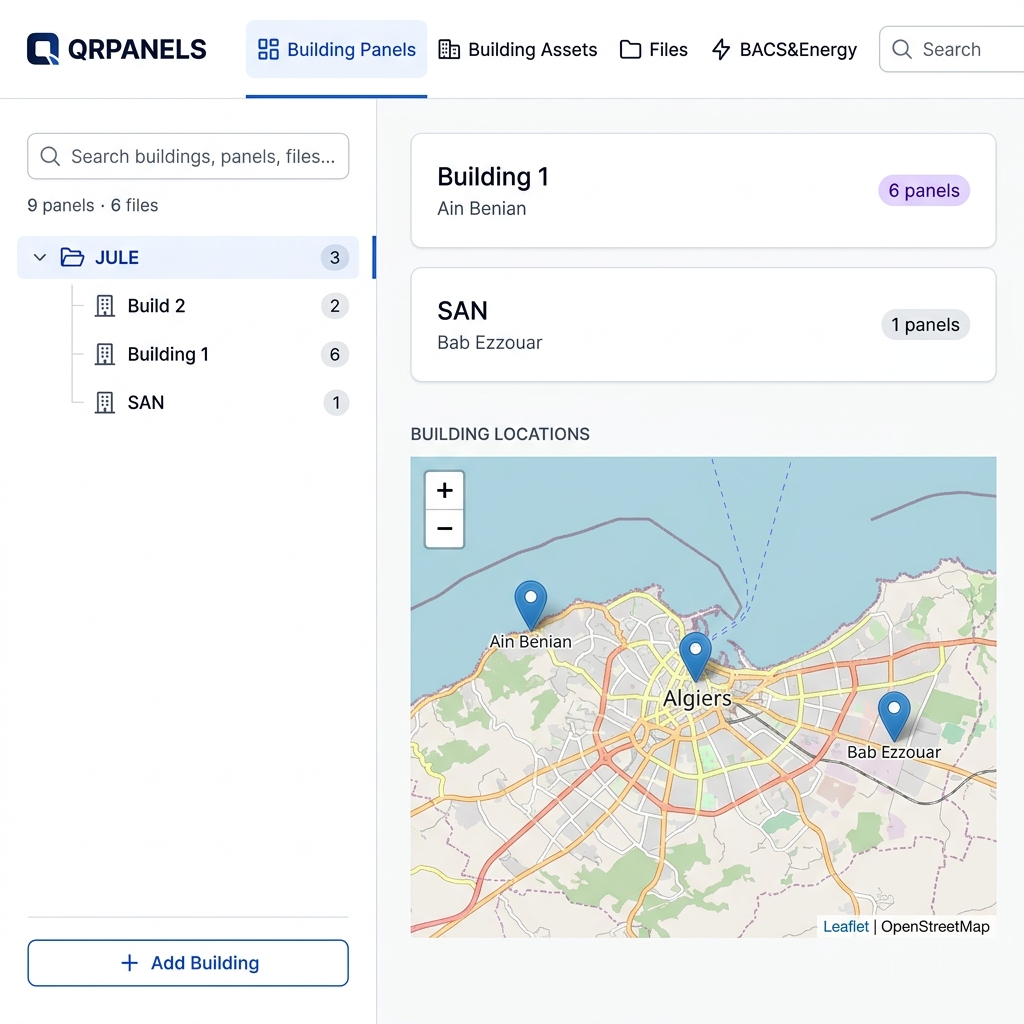Click the Building Panels grid icon

click(x=268, y=50)
